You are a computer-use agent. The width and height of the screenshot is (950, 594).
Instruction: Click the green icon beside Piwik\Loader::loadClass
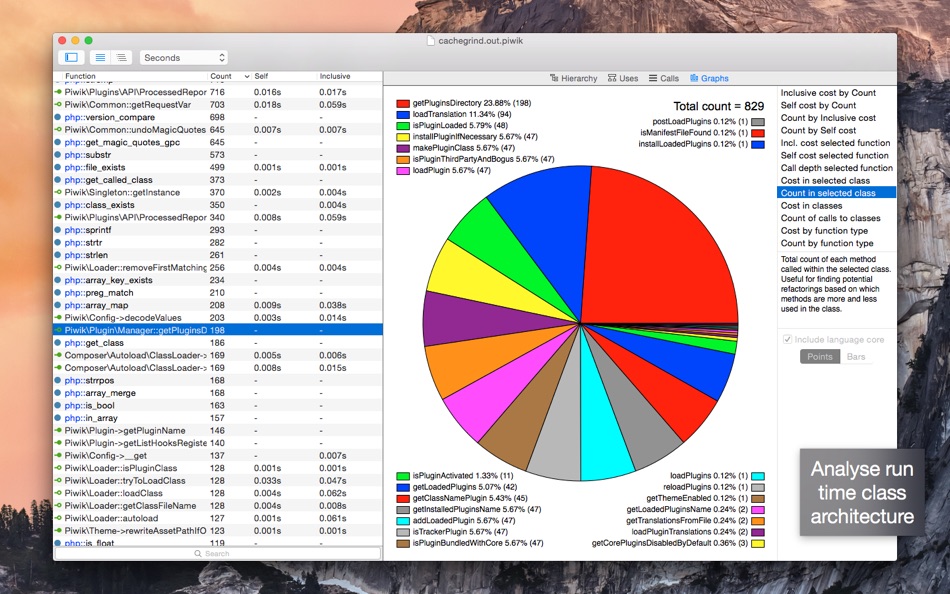58,493
